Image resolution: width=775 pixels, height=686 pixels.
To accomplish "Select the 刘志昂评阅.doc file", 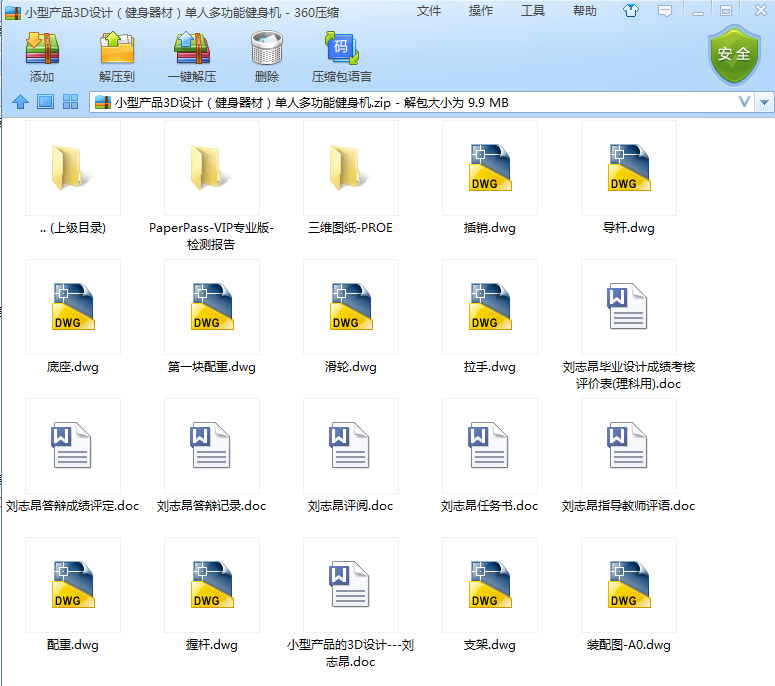I will click(x=350, y=446).
